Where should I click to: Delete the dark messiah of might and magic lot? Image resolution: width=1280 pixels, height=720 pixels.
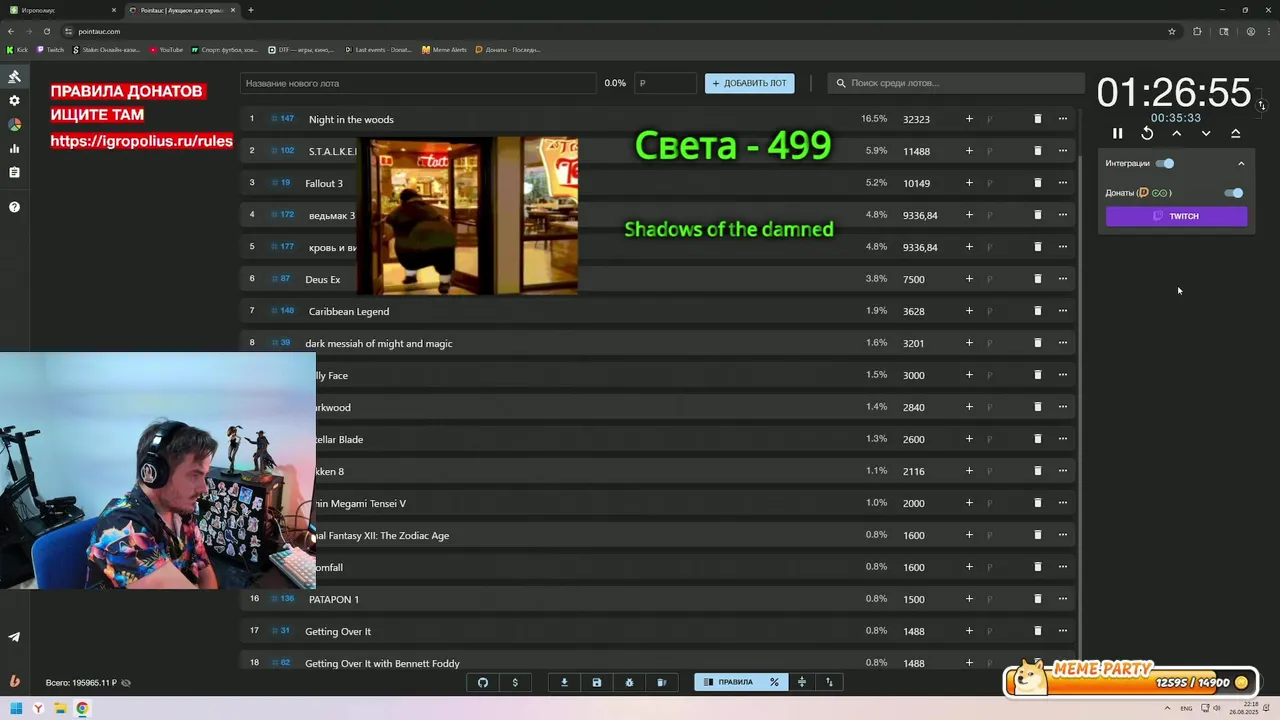[1037, 343]
